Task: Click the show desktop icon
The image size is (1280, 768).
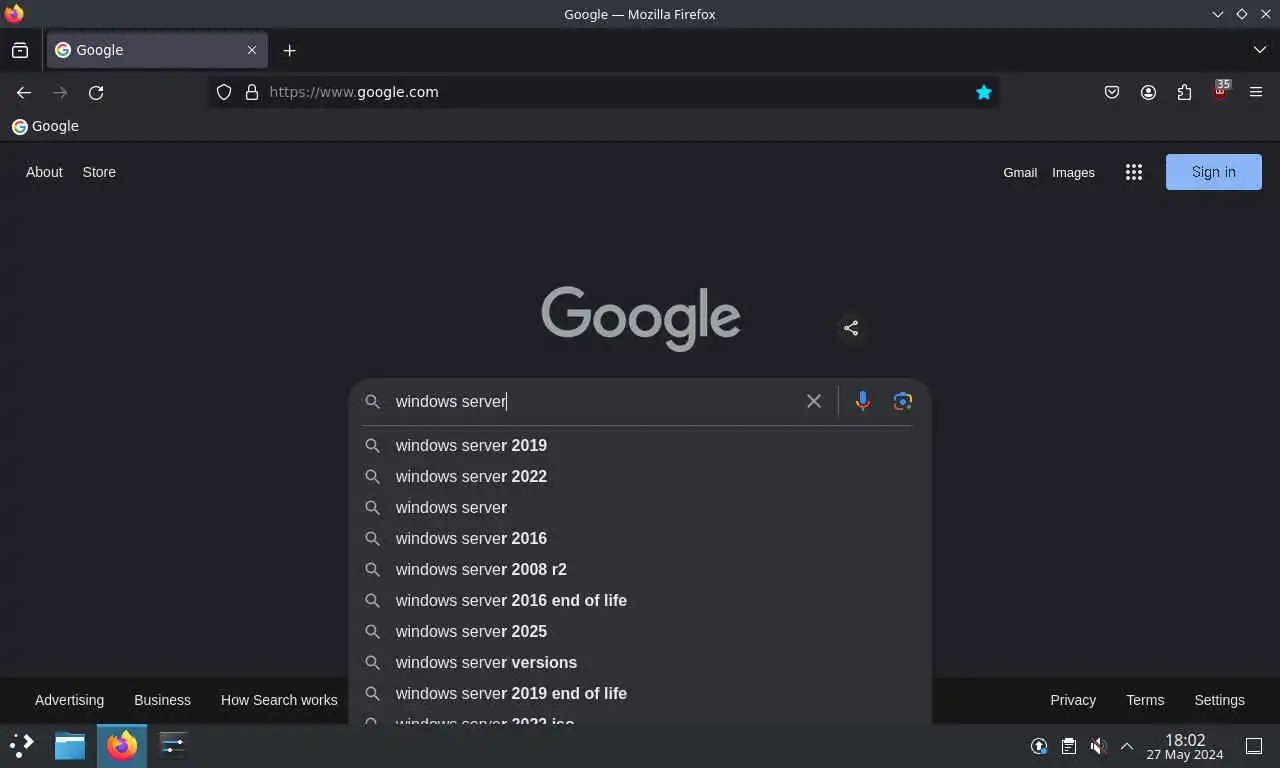Action: (1254, 746)
